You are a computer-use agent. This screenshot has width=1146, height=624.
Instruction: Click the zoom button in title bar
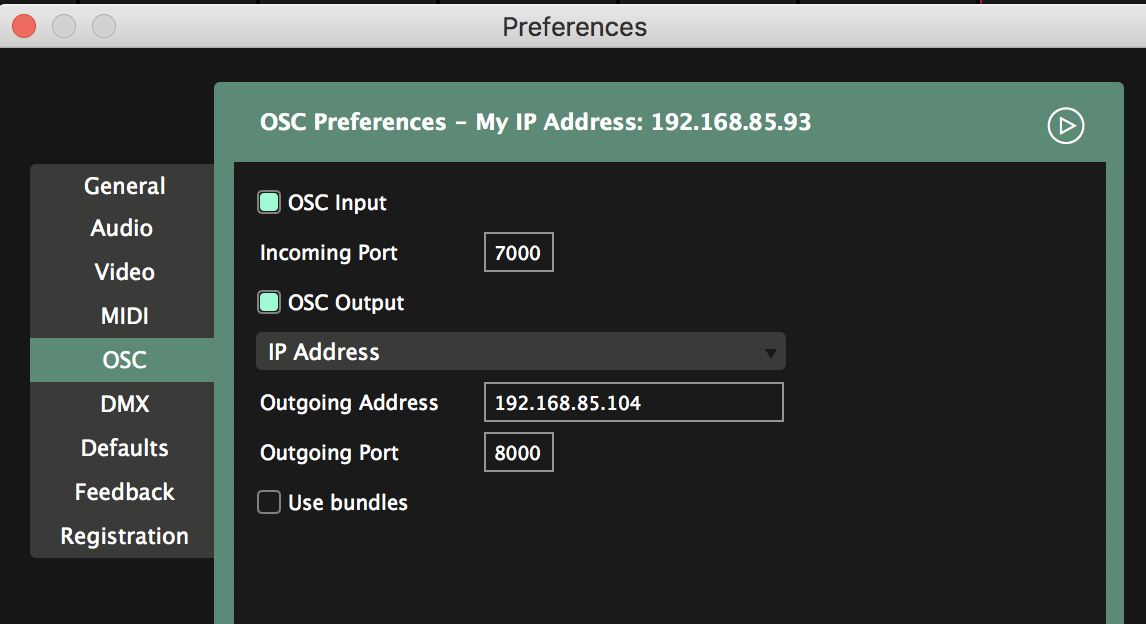pos(103,26)
